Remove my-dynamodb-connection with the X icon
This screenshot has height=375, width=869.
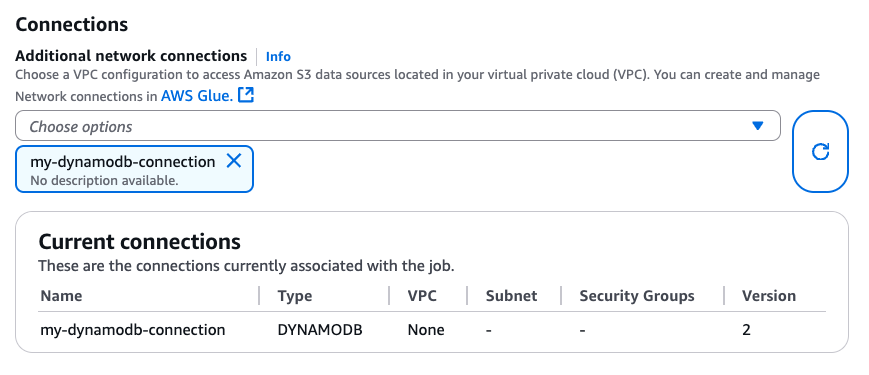(234, 161)
